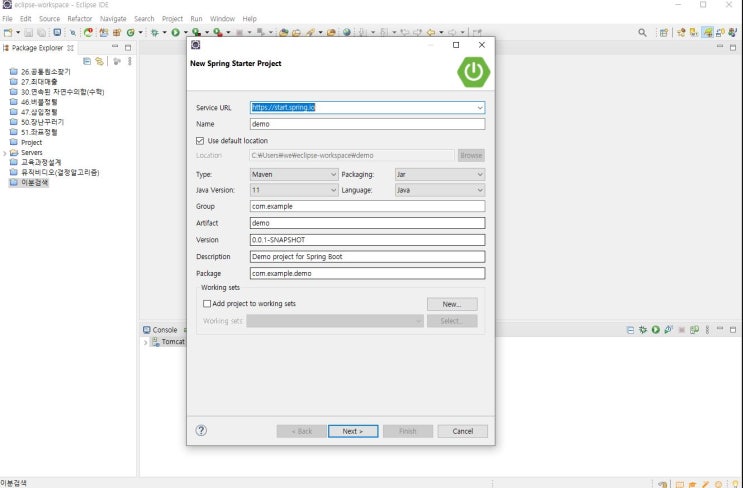Click the New Java Class icon
The image size is (743, 488).
click(x=130, y=33)
